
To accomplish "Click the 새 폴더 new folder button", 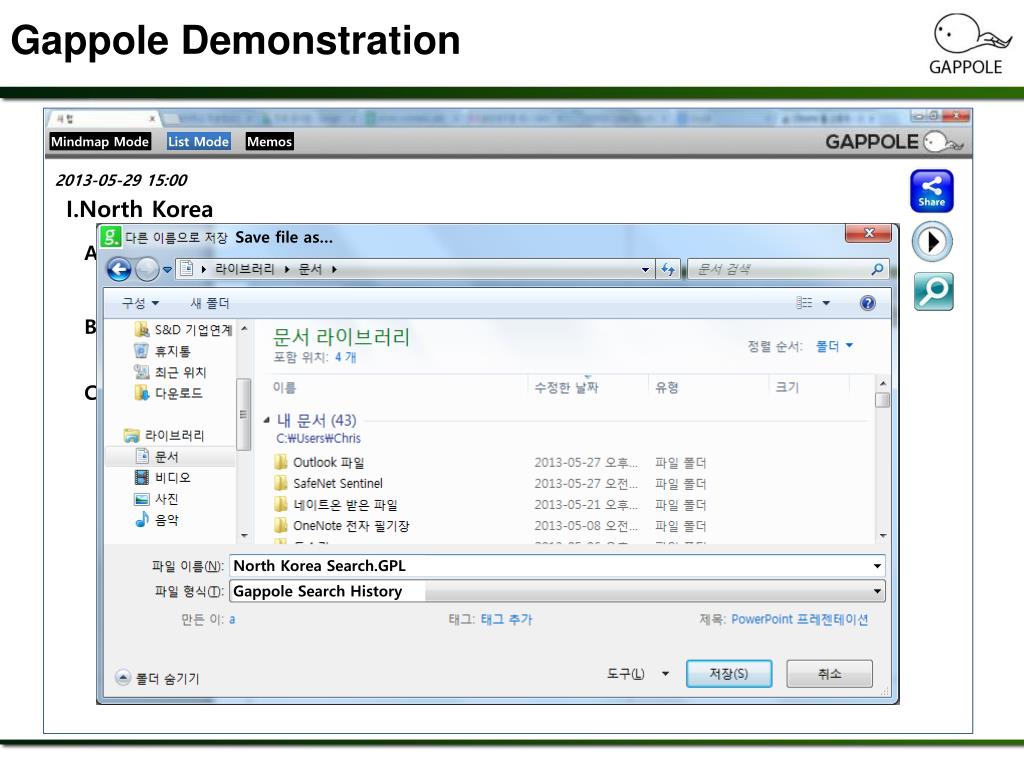I will 210,303.
